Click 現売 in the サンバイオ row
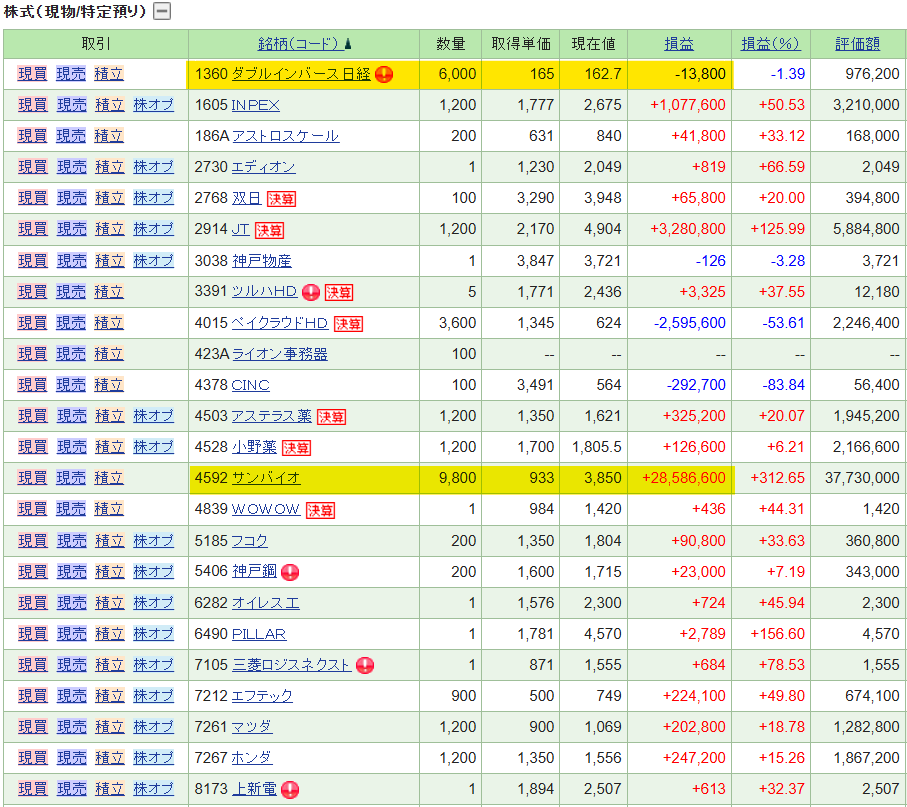Image resolution: width=907 pixels, height=807 pixels. point(71,478)
